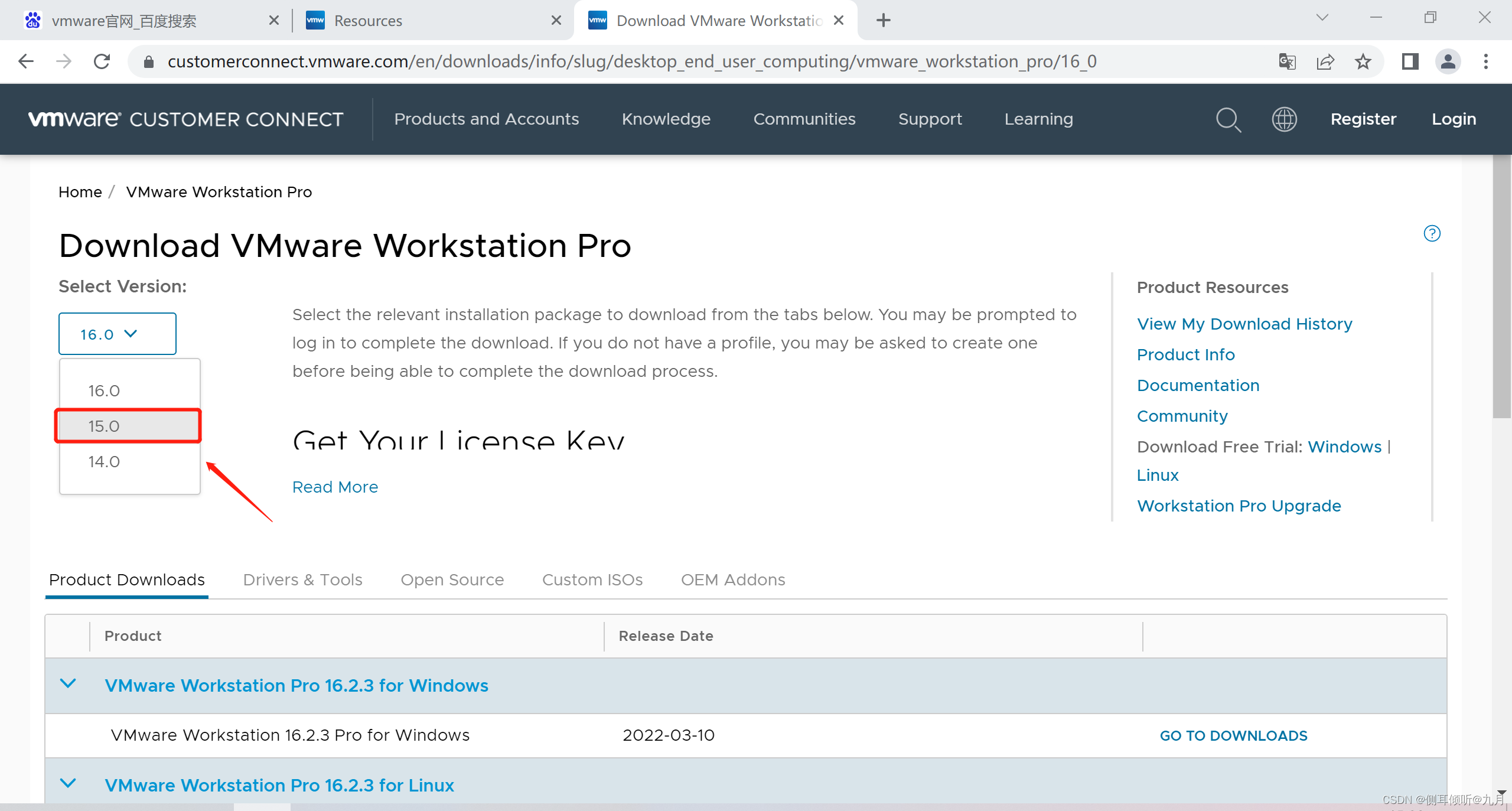Open the Learning menu

pyautogui.click(x=1039, y=119)
